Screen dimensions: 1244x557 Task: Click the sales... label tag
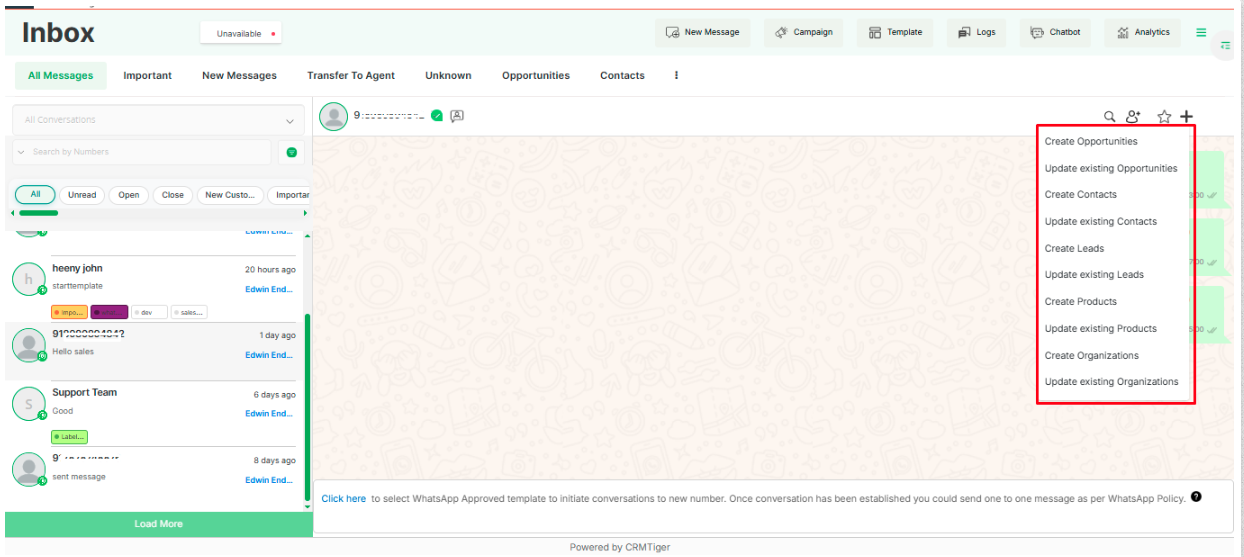(189, 312)
